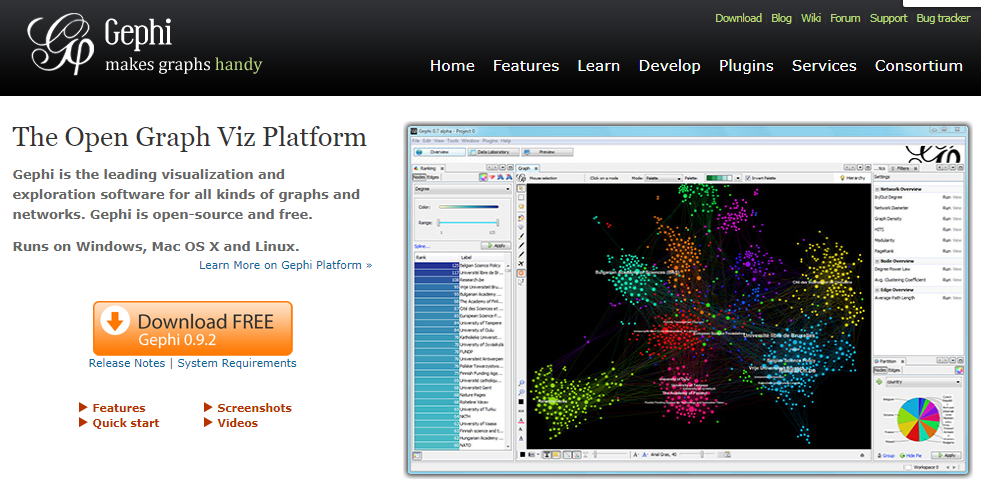
Task: Toggle the Invert Palette checkbox
Action: click(748, 177)
